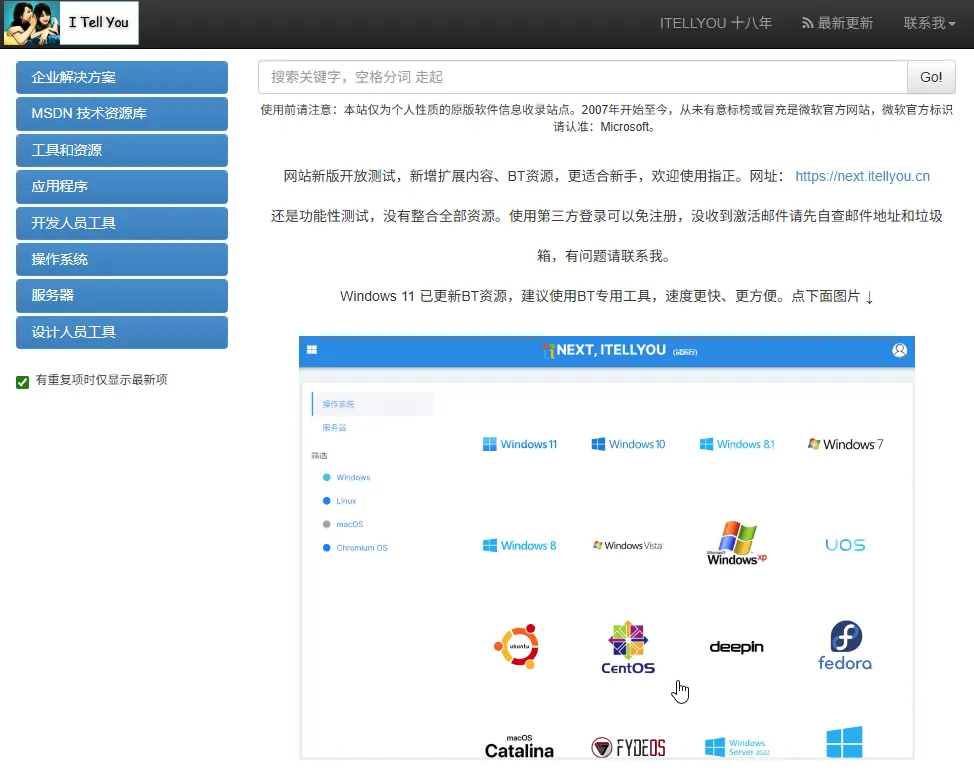Select the Windows filter dot
This screenshot has height=776, width=974.
326,477
